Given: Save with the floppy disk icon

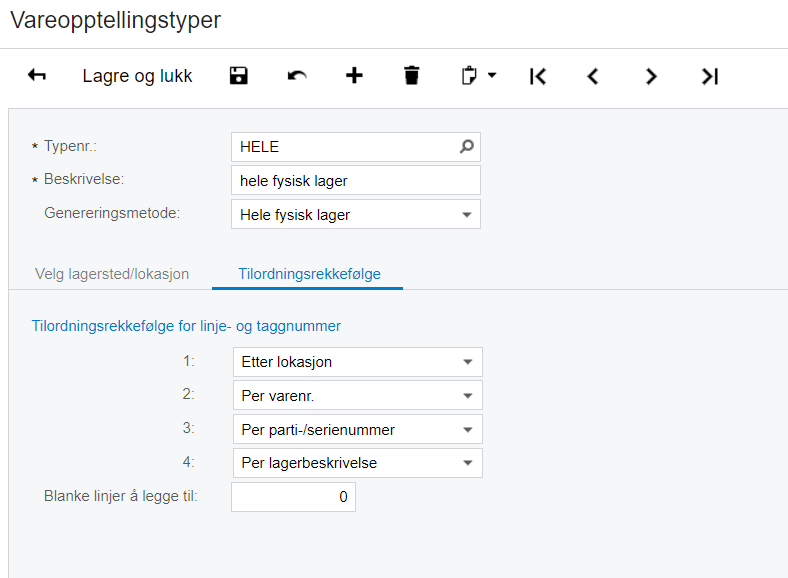Looking at the screenshot, I should point(239,76).
